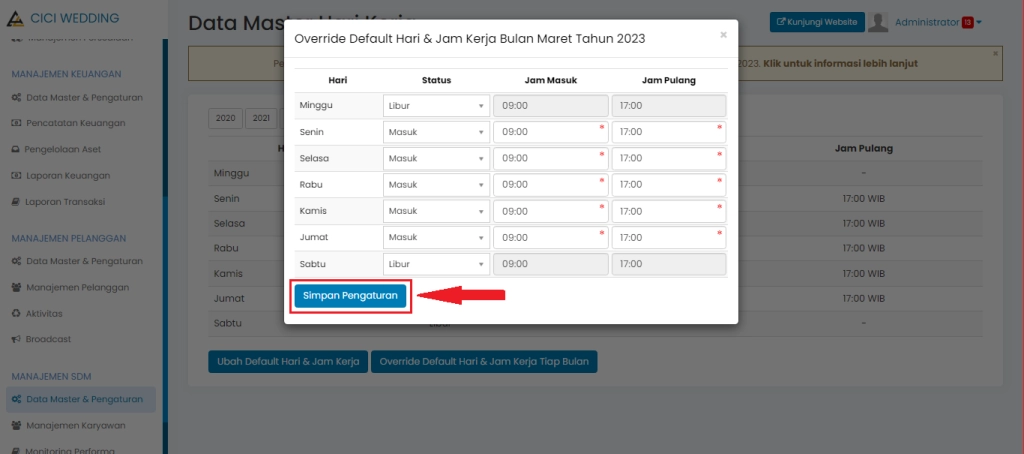Open the Jumat status dropdown

pos(436,237)
